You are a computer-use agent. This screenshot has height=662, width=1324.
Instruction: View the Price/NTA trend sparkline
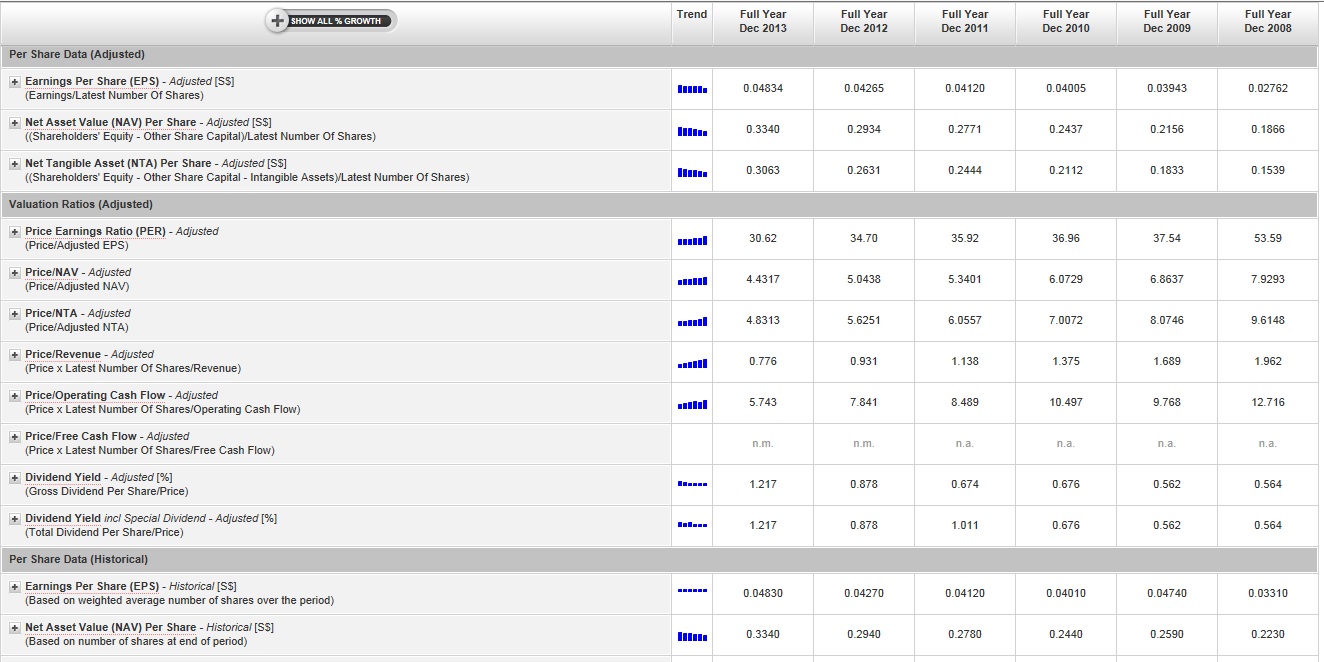(x=692, y=321)
